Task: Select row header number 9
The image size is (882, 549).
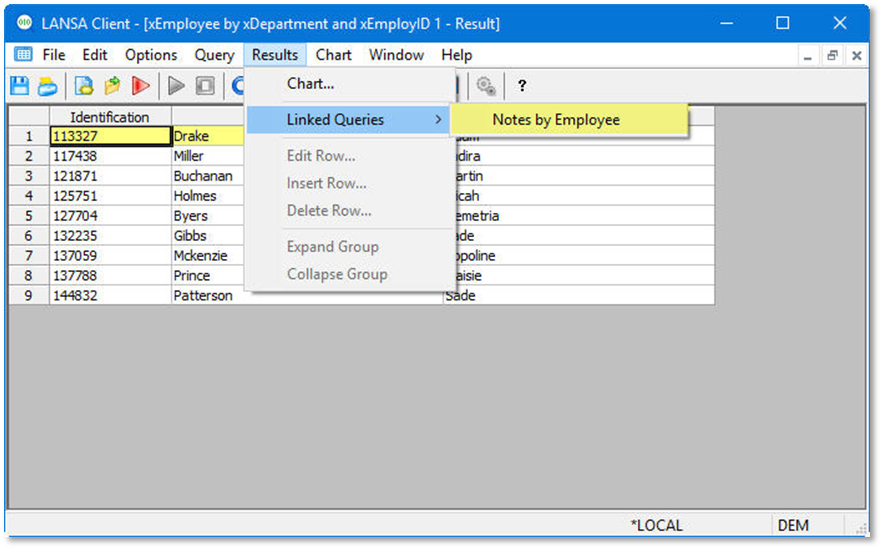Action: (x=29, y=296)
